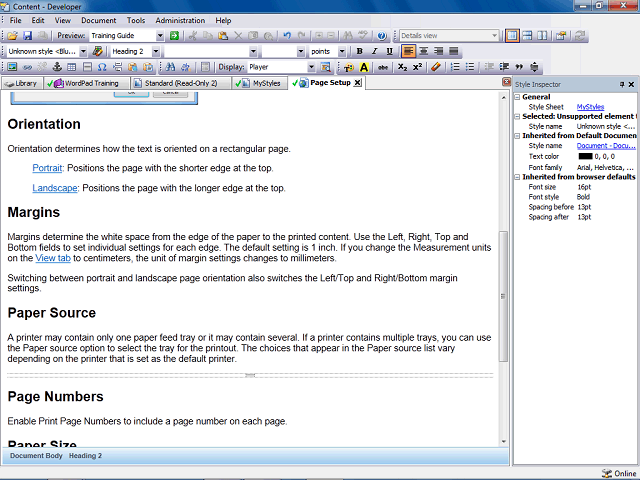This screenshot has width=640, height=480.
Task: Open the File menu
Action: coord(16,20)
